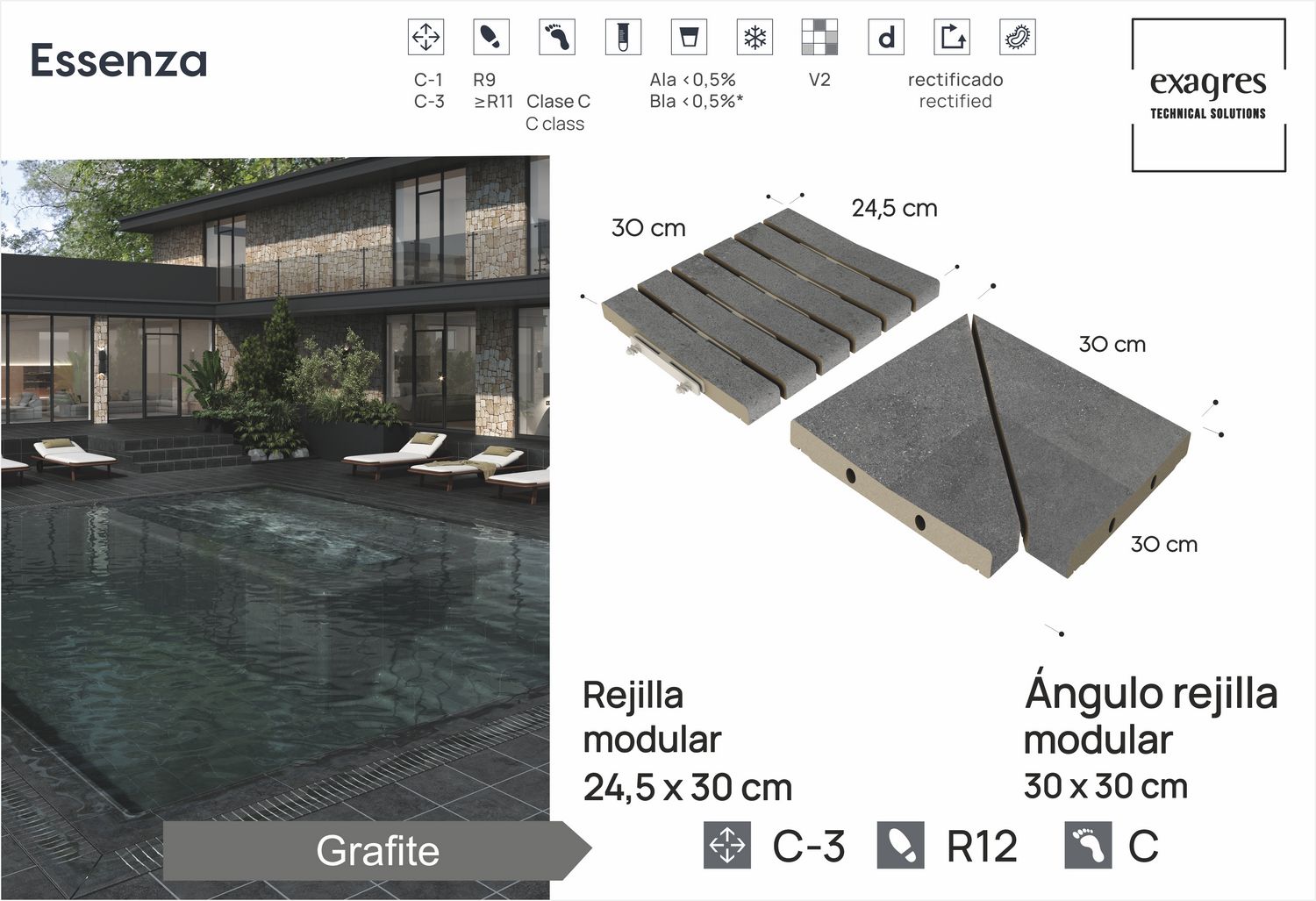Click the dimensional icon above C-1

pyautogui.click(x=426, y=37)
